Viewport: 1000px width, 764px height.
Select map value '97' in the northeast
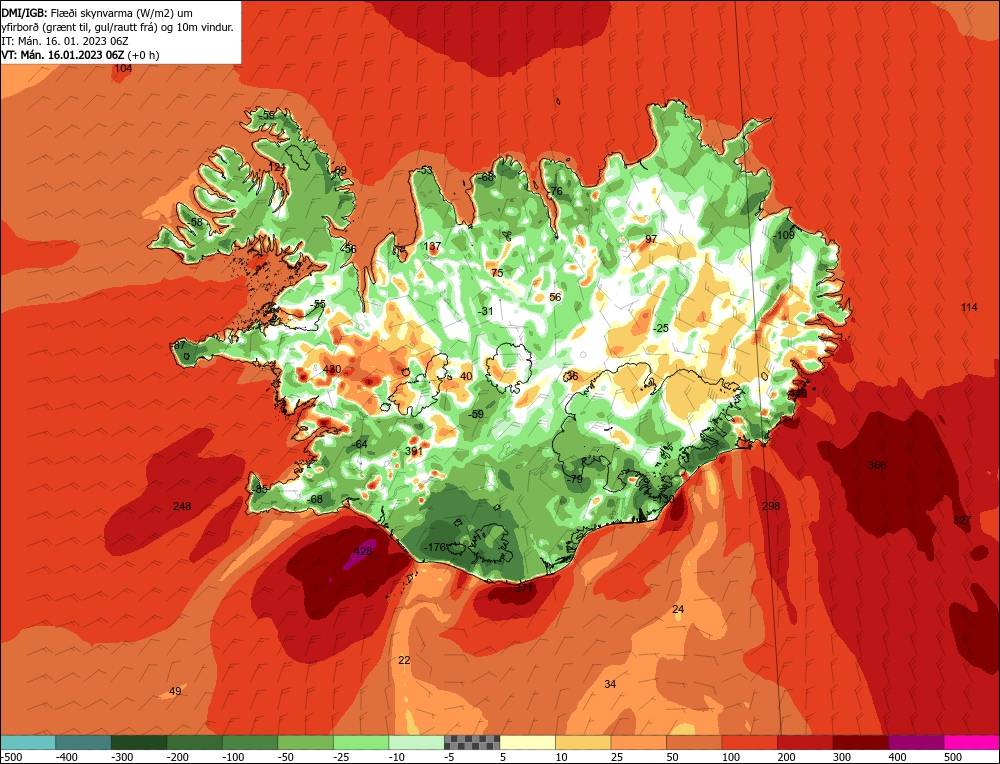pyautogui.click(x=651, y=239)
